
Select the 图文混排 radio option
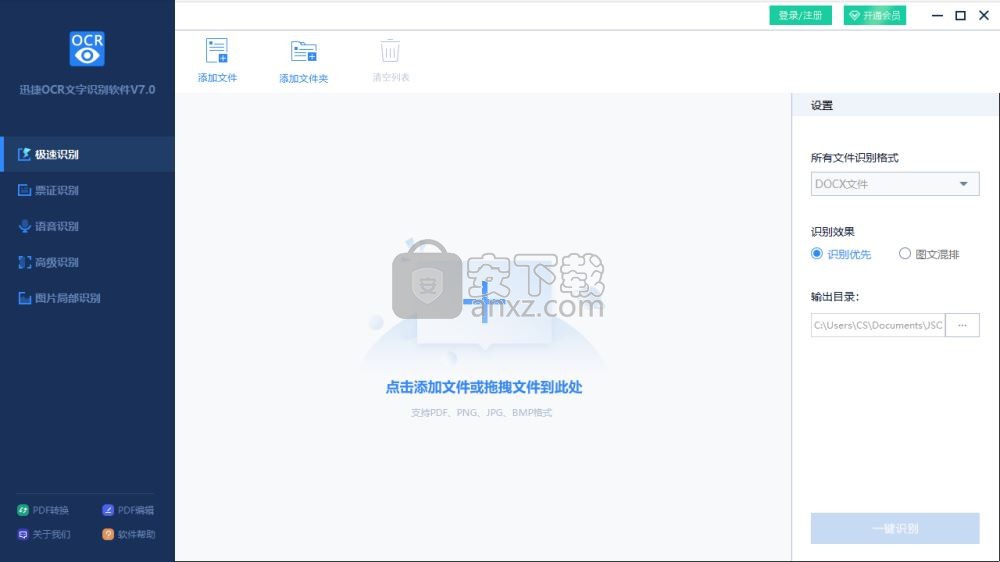[x=904, y=253]
